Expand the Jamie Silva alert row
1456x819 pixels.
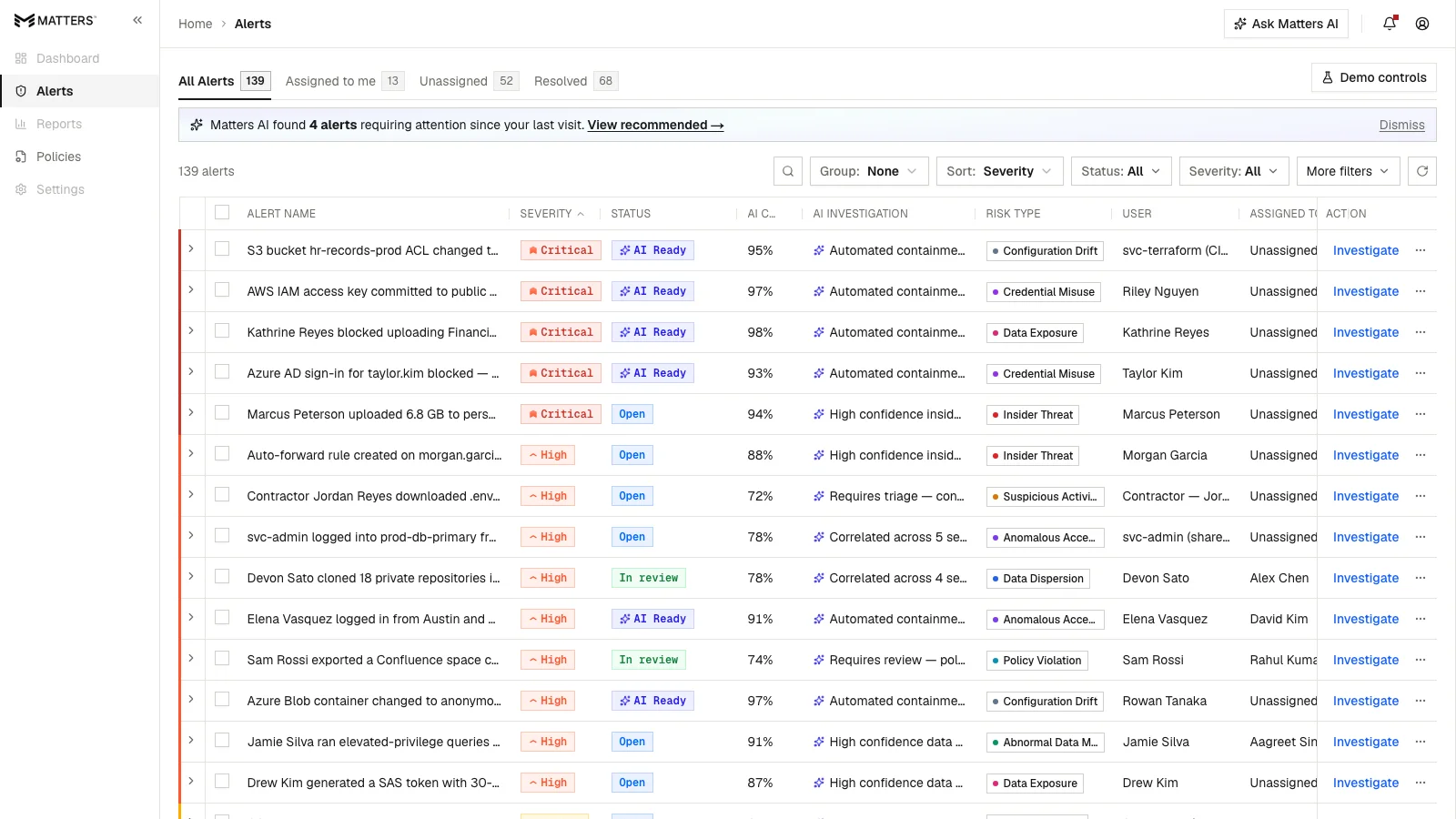[x=191, y=740]
